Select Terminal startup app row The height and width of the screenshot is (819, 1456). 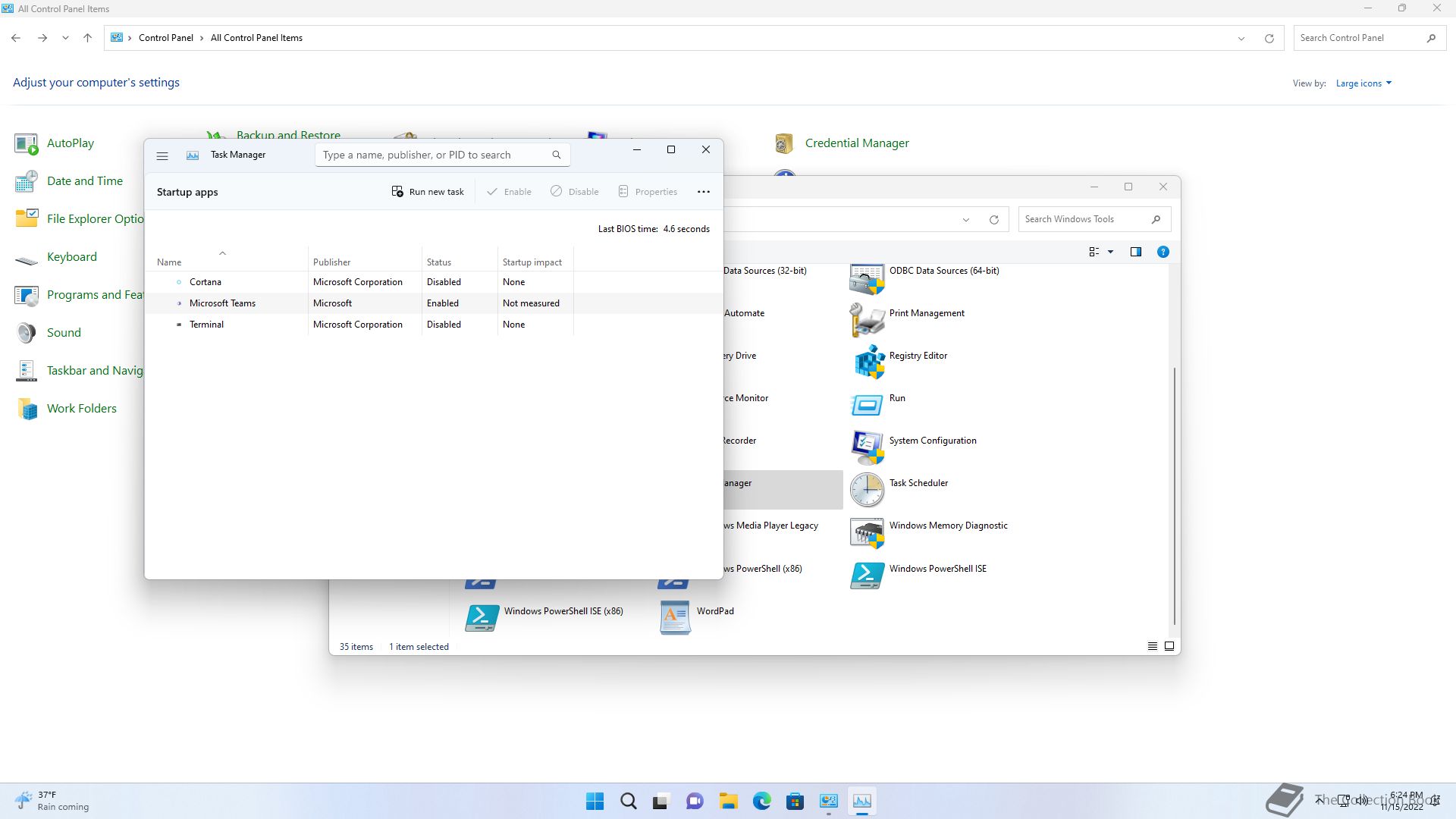[x=434, y=325]
